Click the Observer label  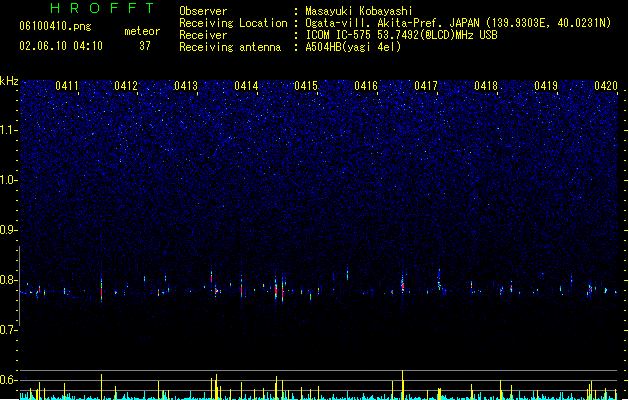[x=203, y=11]
